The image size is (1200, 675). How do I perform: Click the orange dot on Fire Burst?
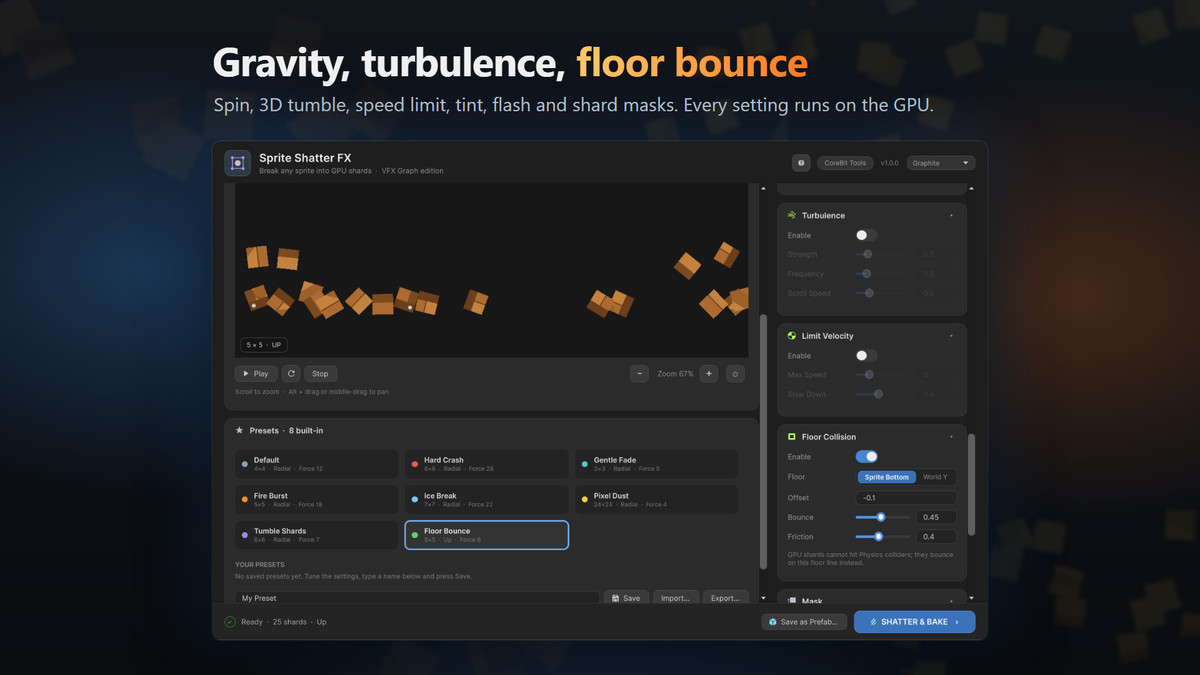(x=245, y=499)
